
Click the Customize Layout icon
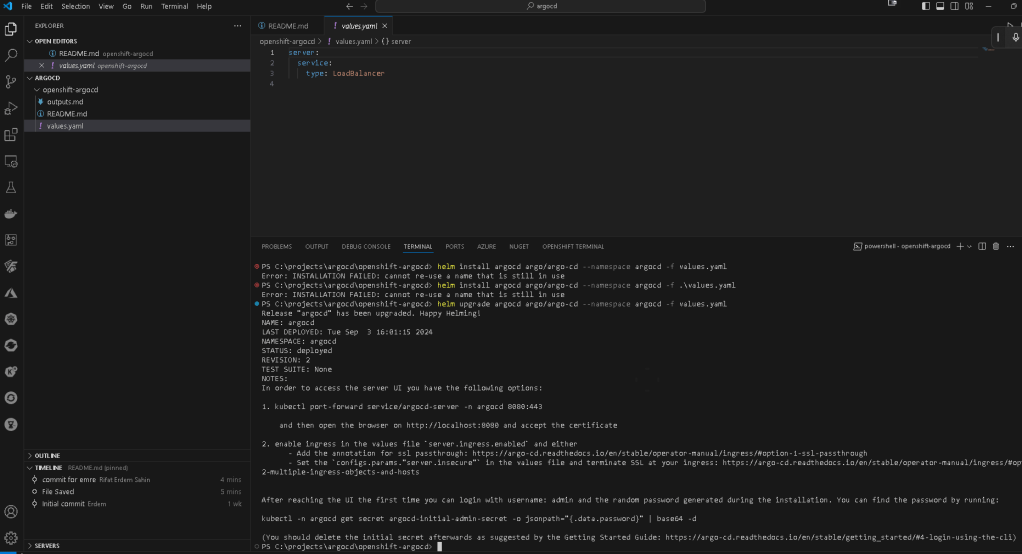pyautogui.click(x=969, y=6)
